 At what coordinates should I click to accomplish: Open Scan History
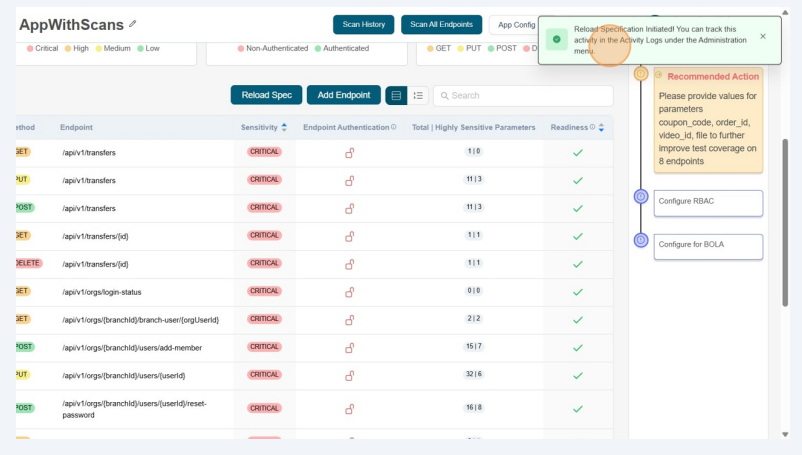[364, 25]
